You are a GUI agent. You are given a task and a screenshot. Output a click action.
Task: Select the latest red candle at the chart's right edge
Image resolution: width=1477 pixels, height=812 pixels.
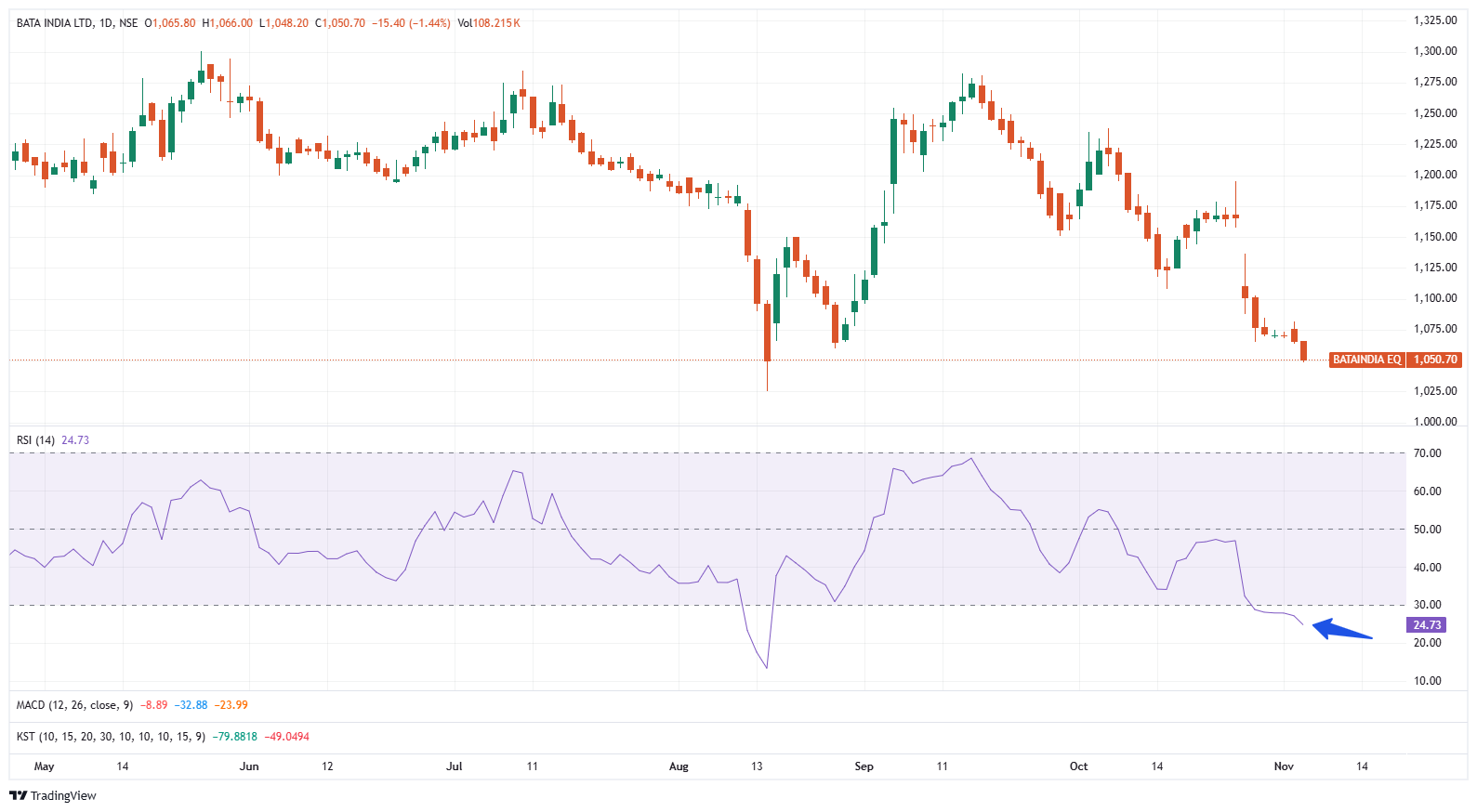coord(1303,350)
